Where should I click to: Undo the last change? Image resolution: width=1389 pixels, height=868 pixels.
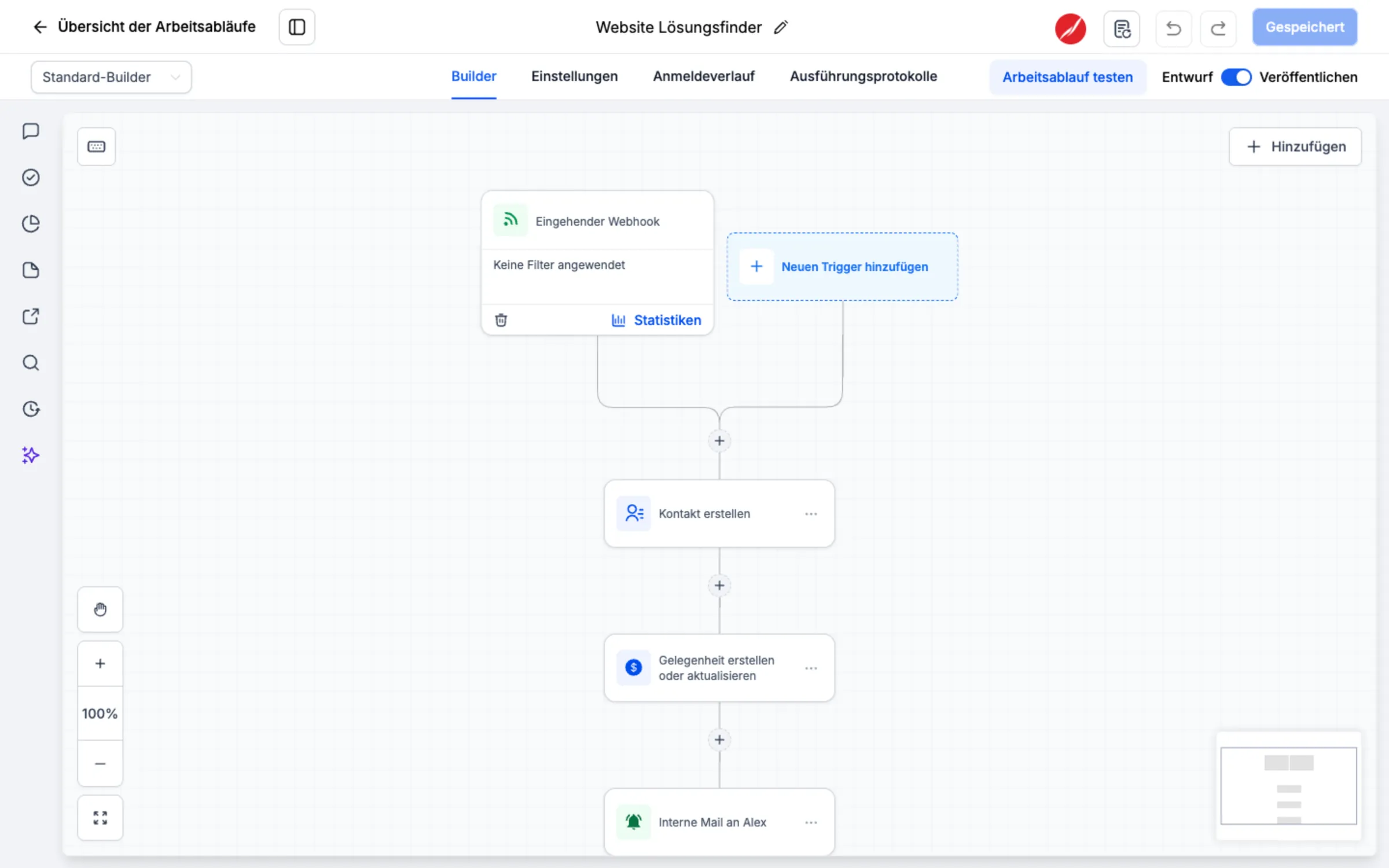coord(1173,28)
